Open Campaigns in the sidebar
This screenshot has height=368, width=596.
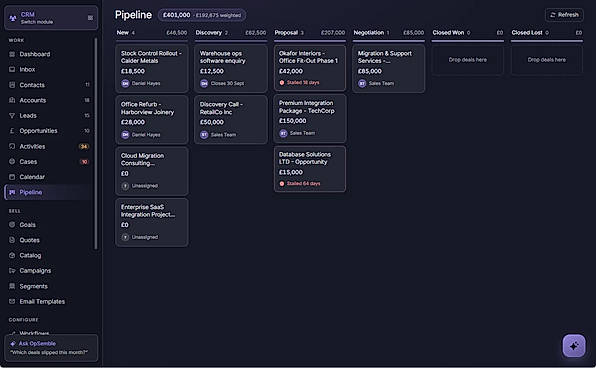(x=48, y=271)
